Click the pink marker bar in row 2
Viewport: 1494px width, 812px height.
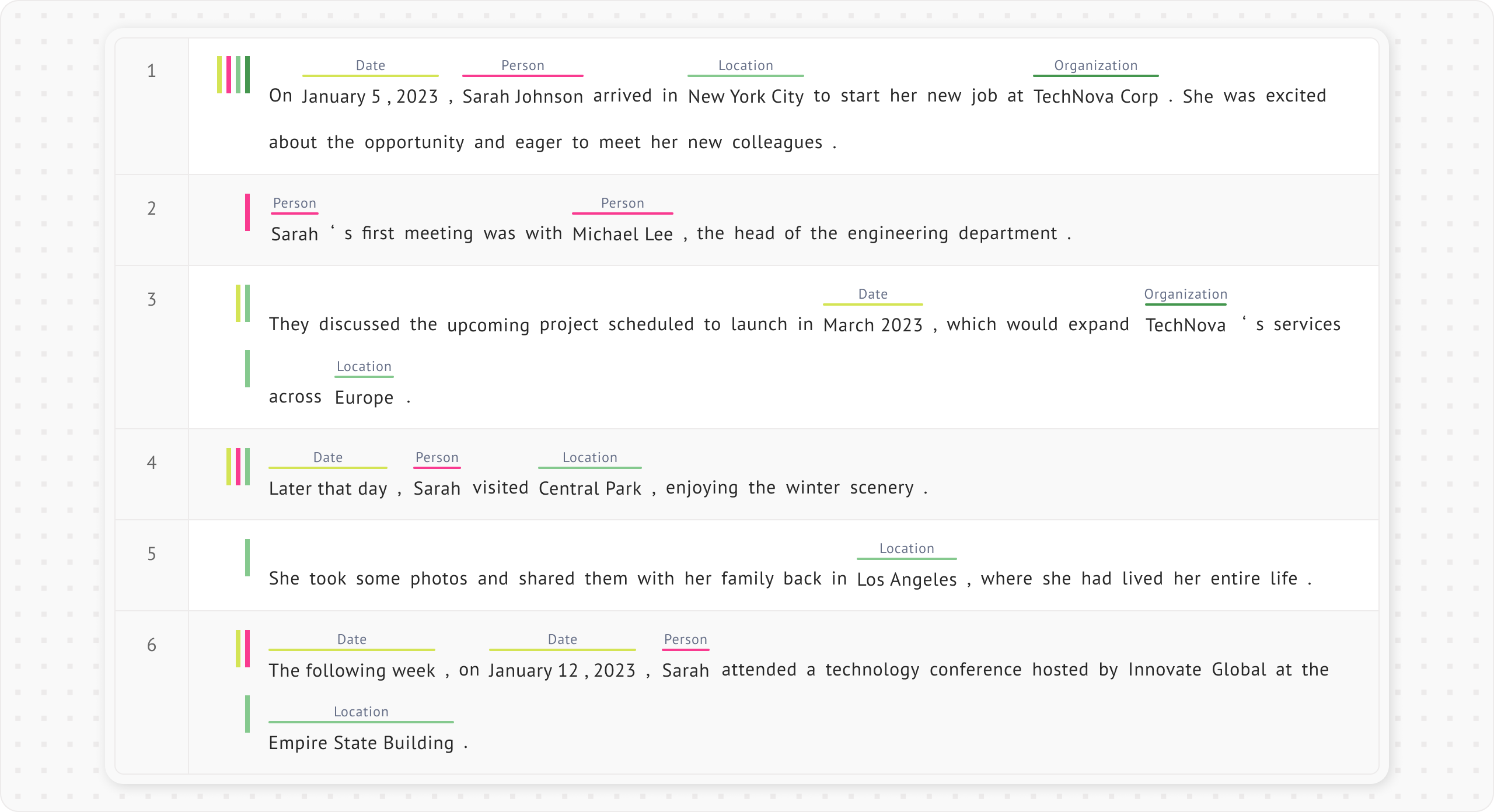(247, 212)
